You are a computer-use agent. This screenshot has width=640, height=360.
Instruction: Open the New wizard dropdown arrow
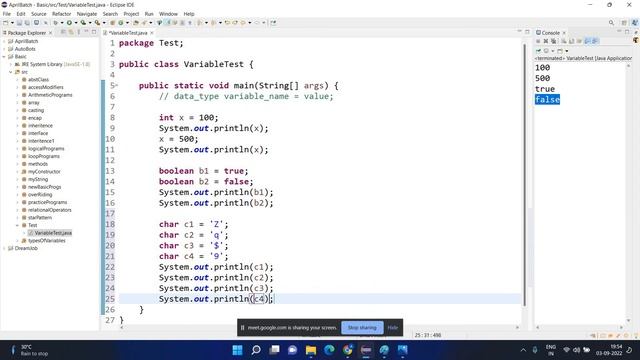(x=12, y=23)
